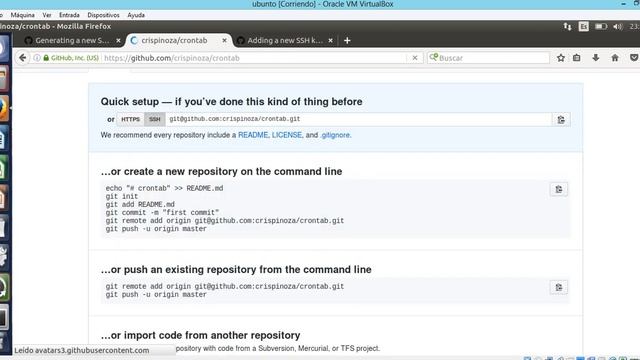Image resolution: width=640 pixels, height=360 pixels.
Task: Open the Ver menu of VirtualBox
Action: tap(47, 15)
